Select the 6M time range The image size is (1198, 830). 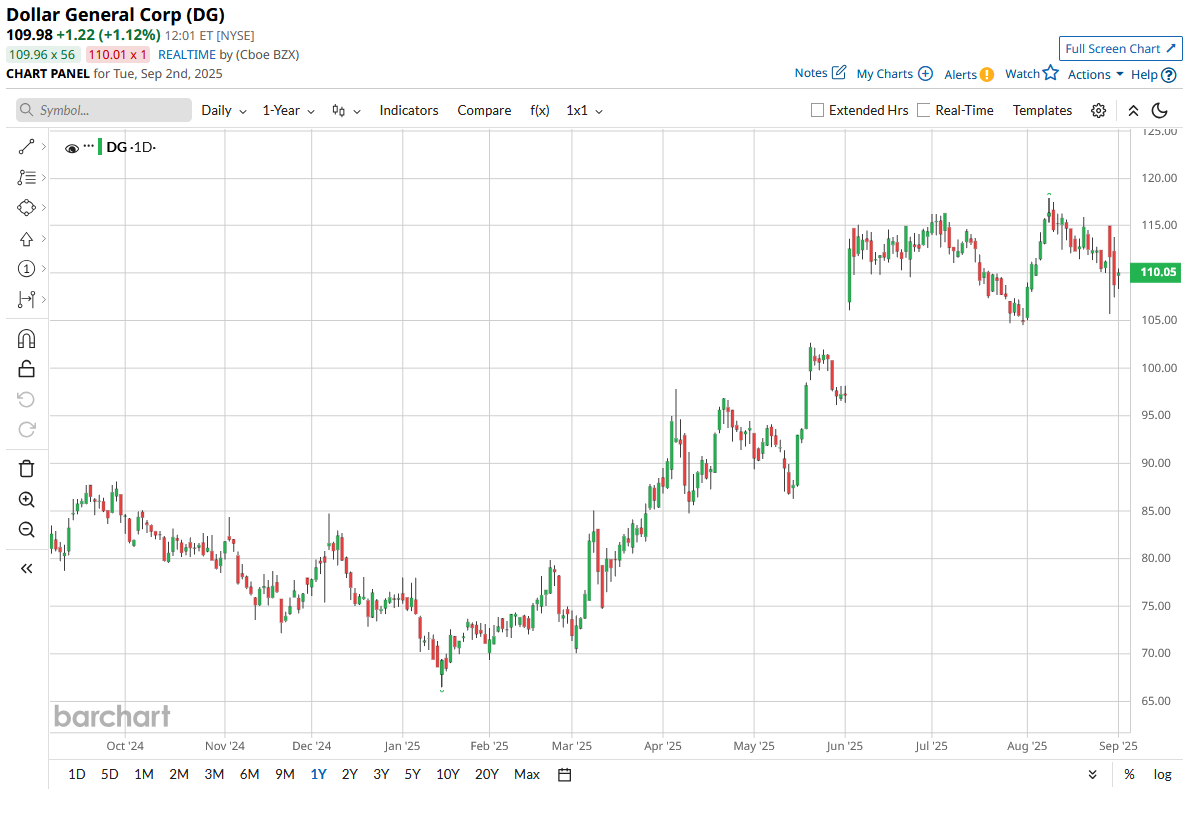[249, 775]
